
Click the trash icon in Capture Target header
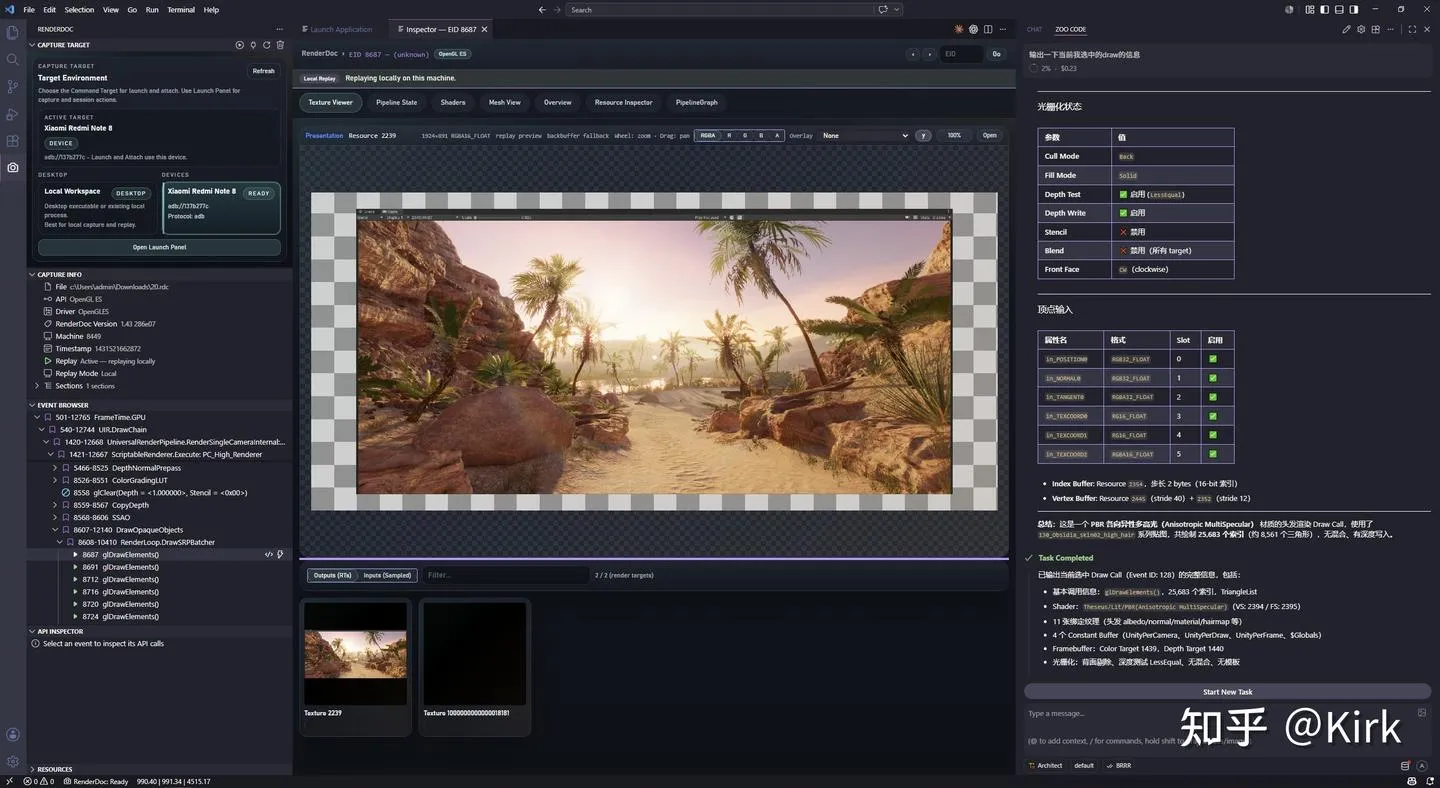pyautogui.click(x=280, y=45)
